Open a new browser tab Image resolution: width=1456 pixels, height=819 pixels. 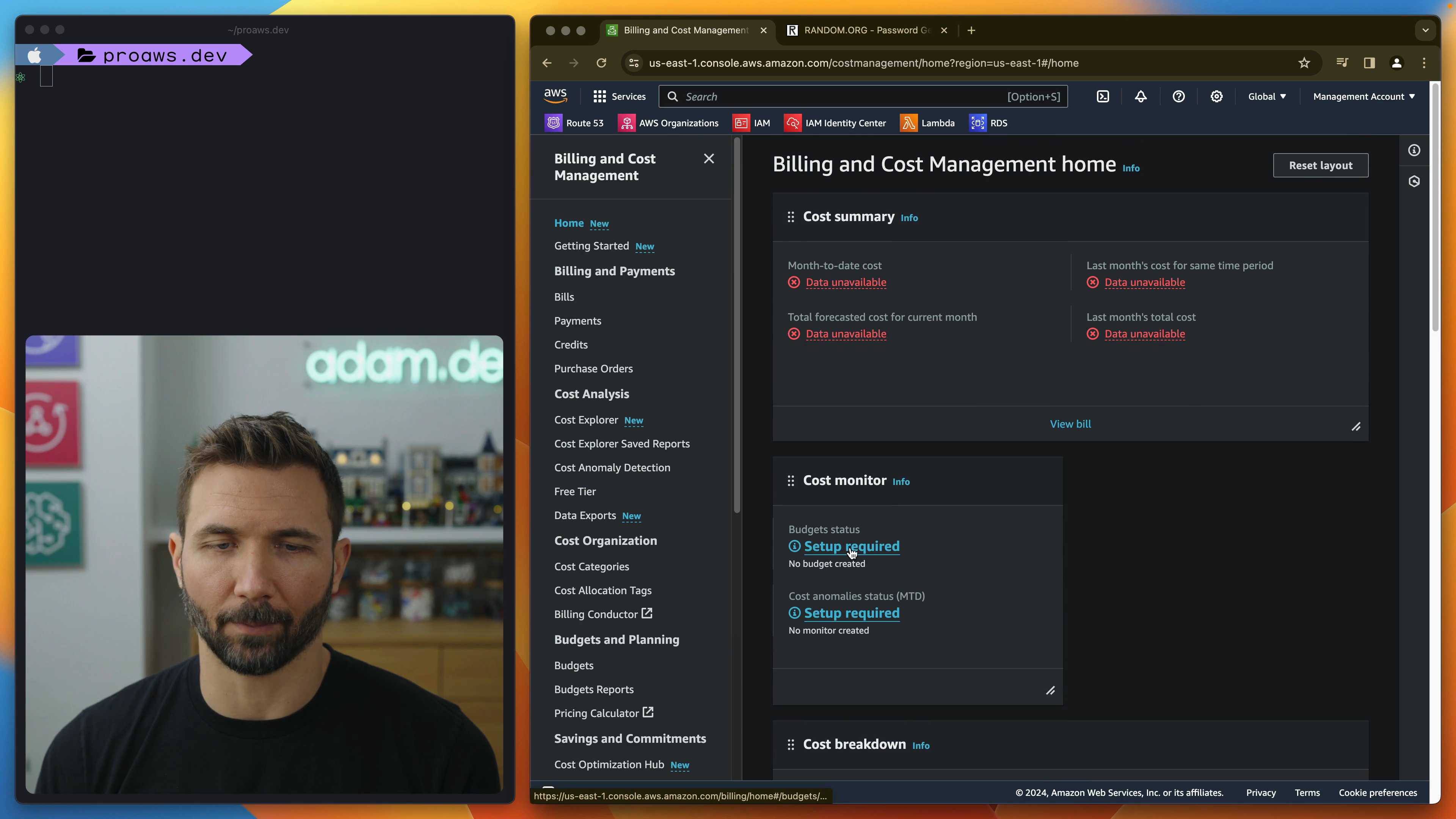971,30
